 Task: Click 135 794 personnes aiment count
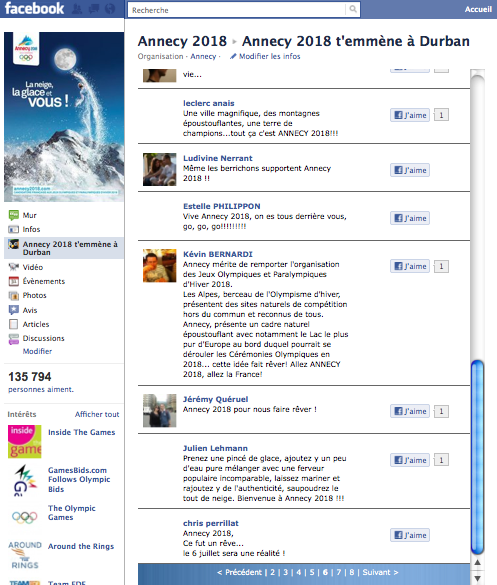pyautogui.click(x=41, y=382)
